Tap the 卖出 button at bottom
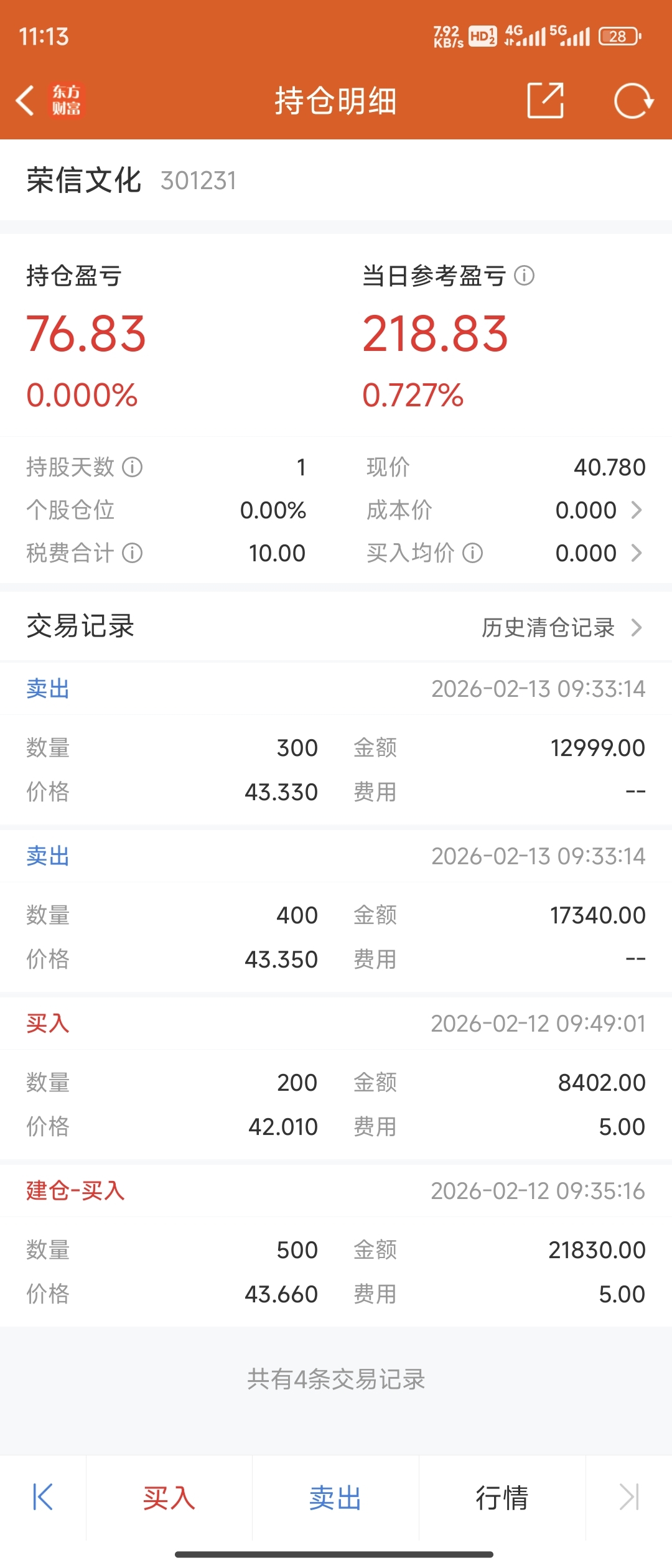The image size is (672, 1568). click(335, 1497)
